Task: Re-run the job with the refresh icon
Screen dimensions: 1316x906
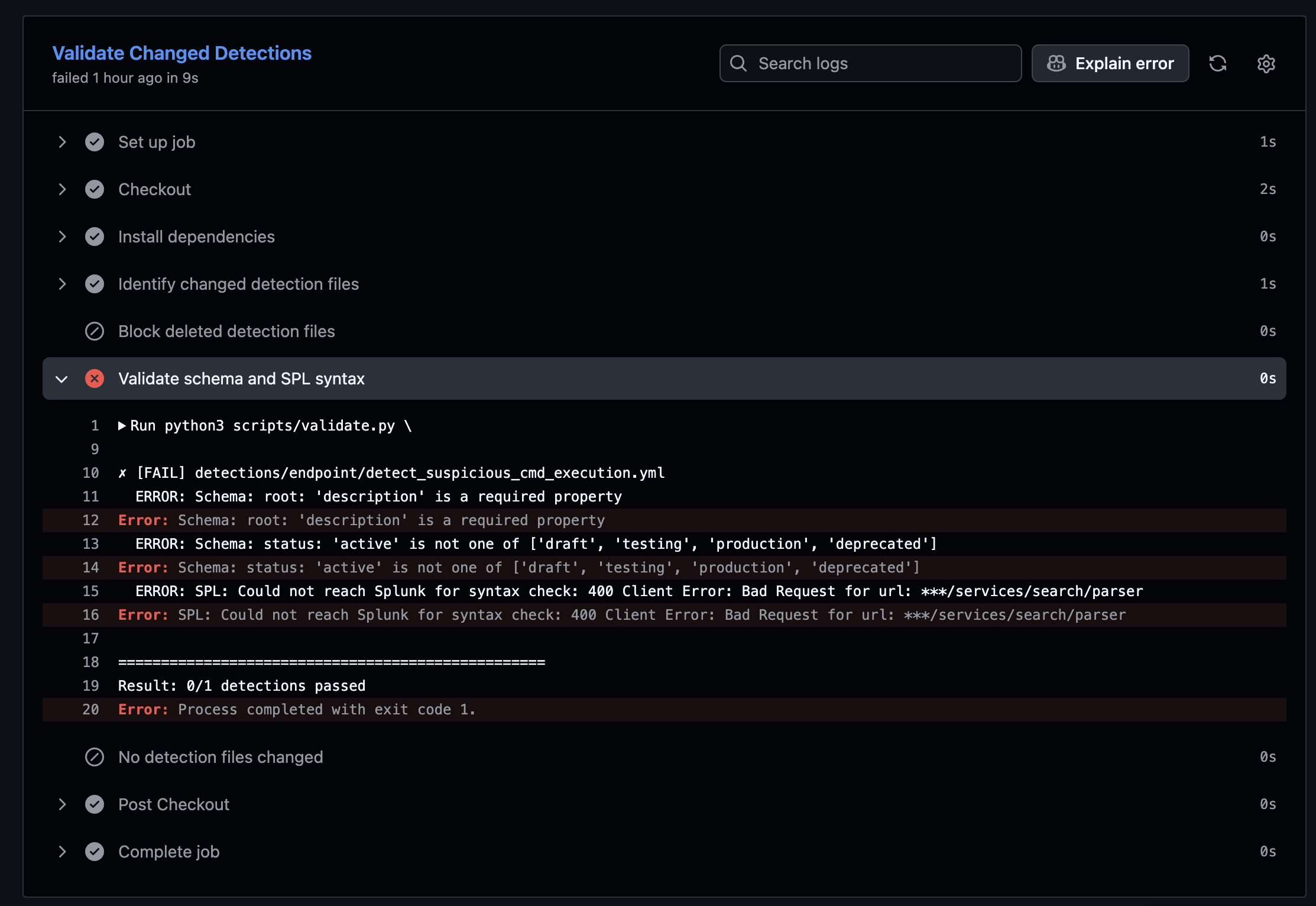Action: pos(1217,63)
